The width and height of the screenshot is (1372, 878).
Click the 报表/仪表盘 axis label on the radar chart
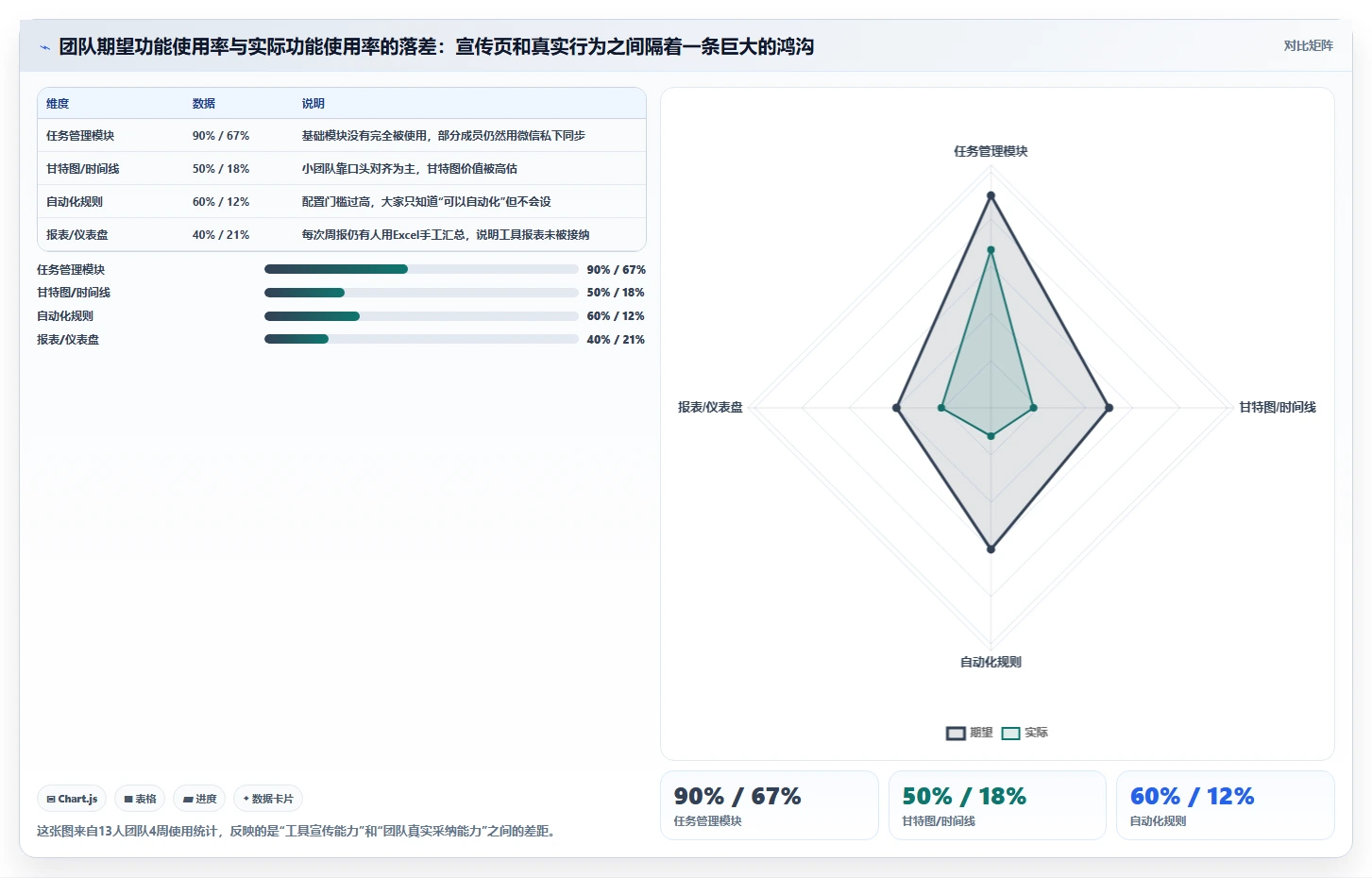pos(710,407)
